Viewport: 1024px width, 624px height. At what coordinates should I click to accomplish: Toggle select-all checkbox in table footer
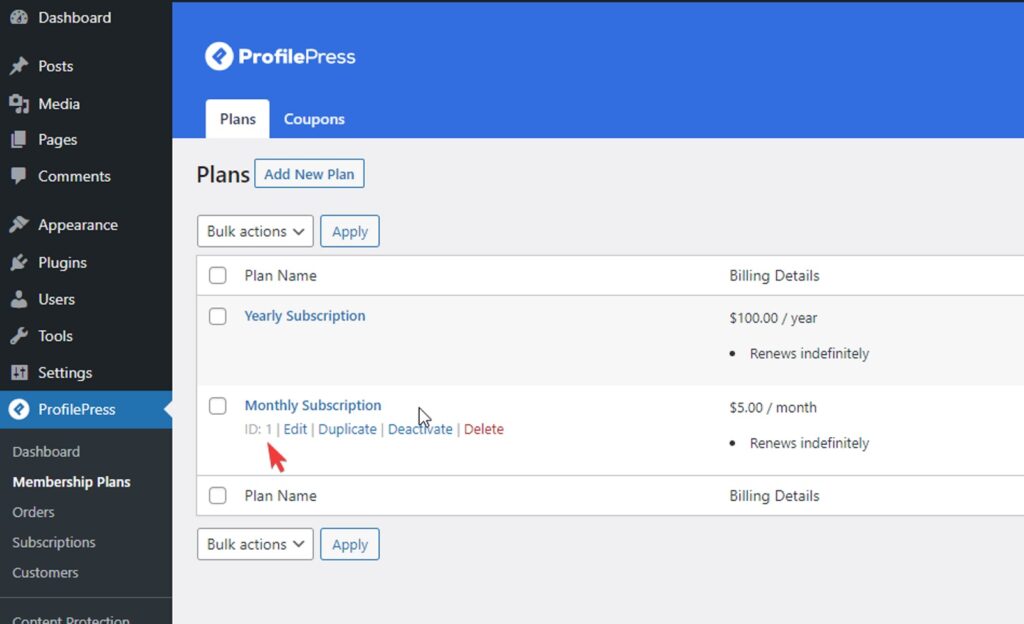pyautogui.click(x=217, y=495)
